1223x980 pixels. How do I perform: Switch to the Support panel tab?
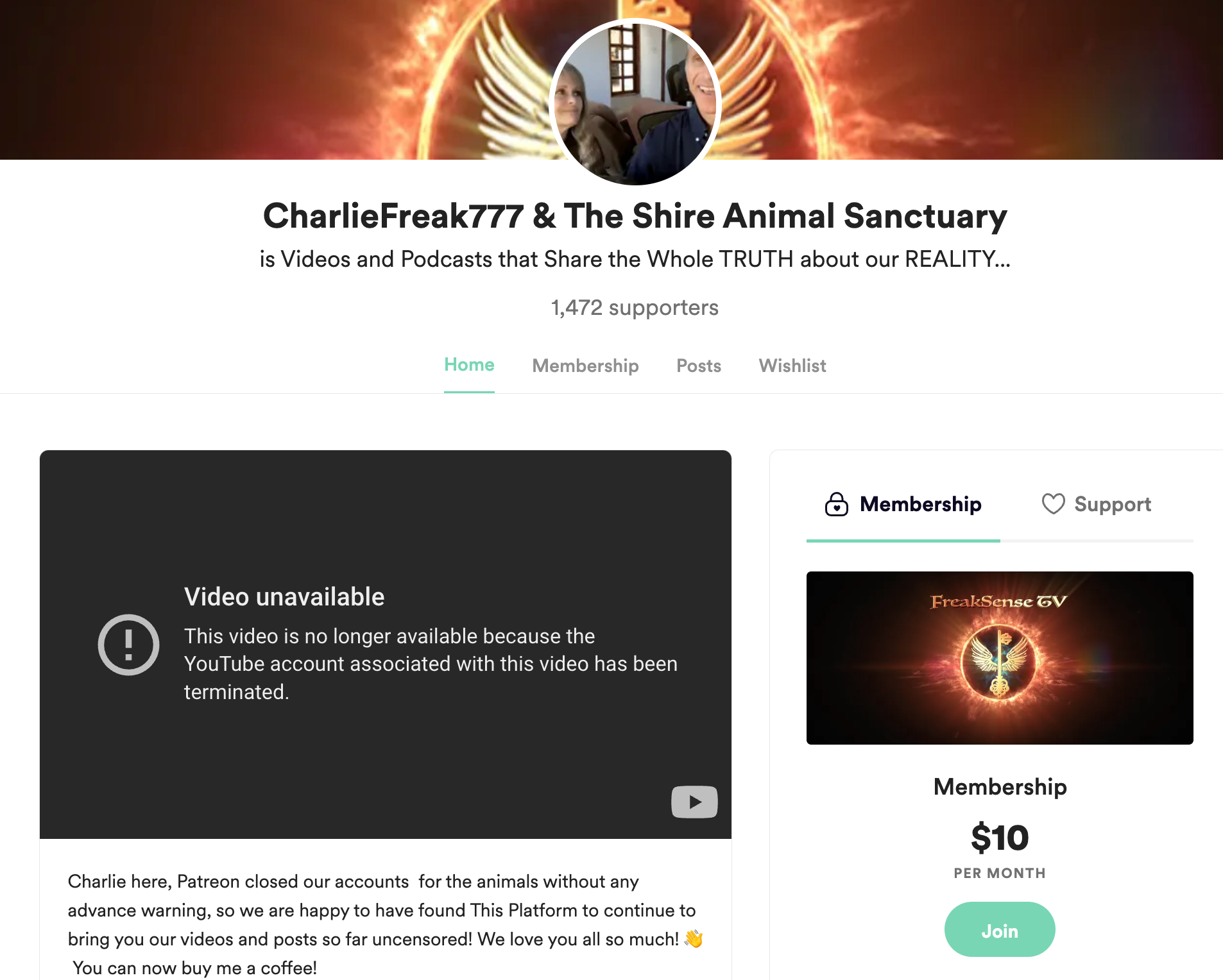click(1097, 504)
